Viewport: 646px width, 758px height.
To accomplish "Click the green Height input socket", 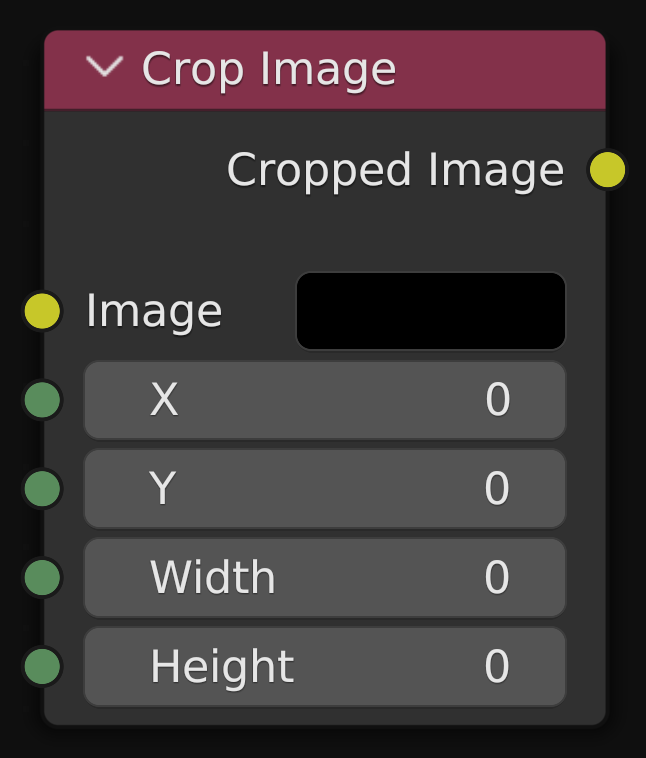I will point(43,667).
